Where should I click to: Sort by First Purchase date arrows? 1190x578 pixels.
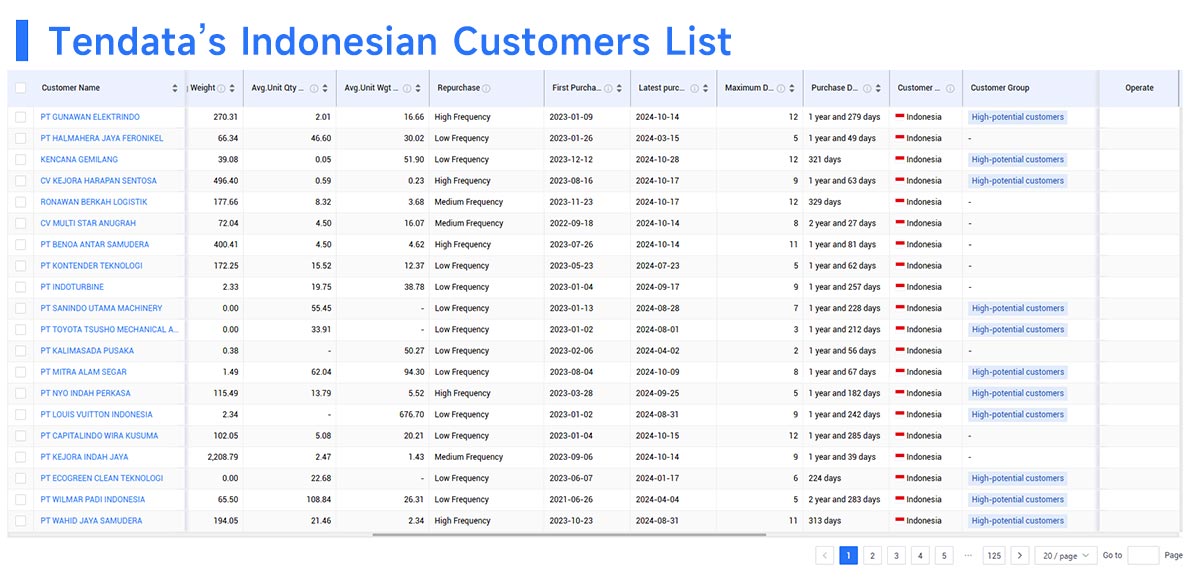click(619, 89)
